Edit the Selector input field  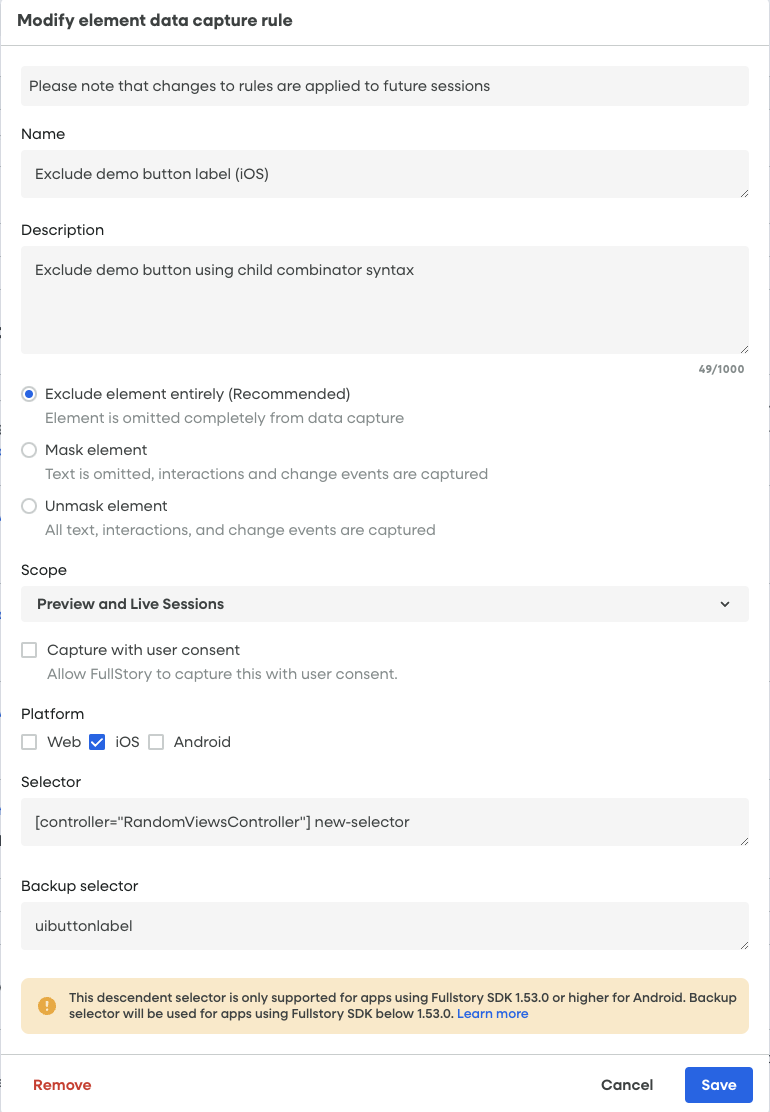tap(384, 822)
